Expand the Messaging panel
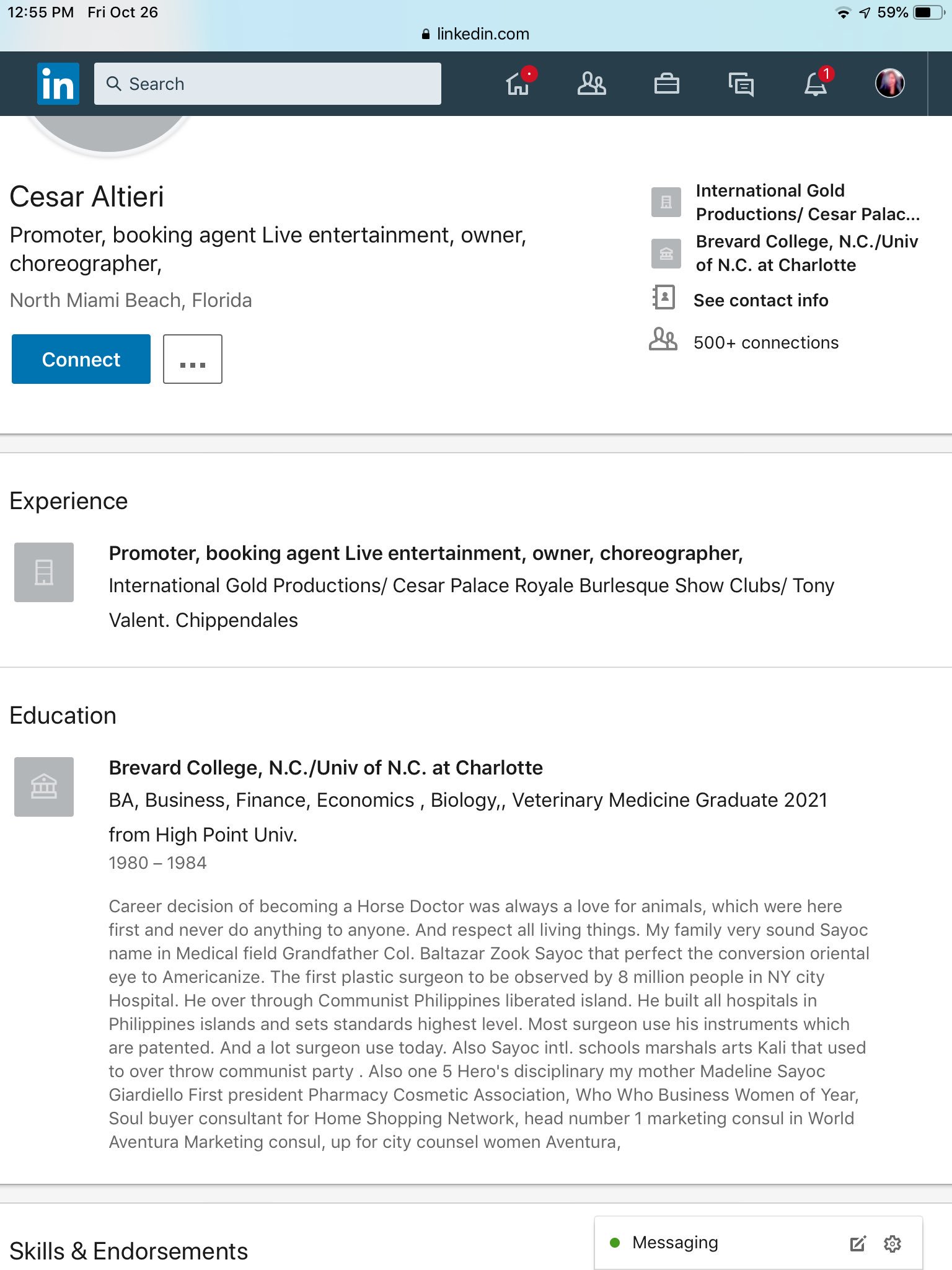Screen dimensions: 952x1270 (674, 1243)
